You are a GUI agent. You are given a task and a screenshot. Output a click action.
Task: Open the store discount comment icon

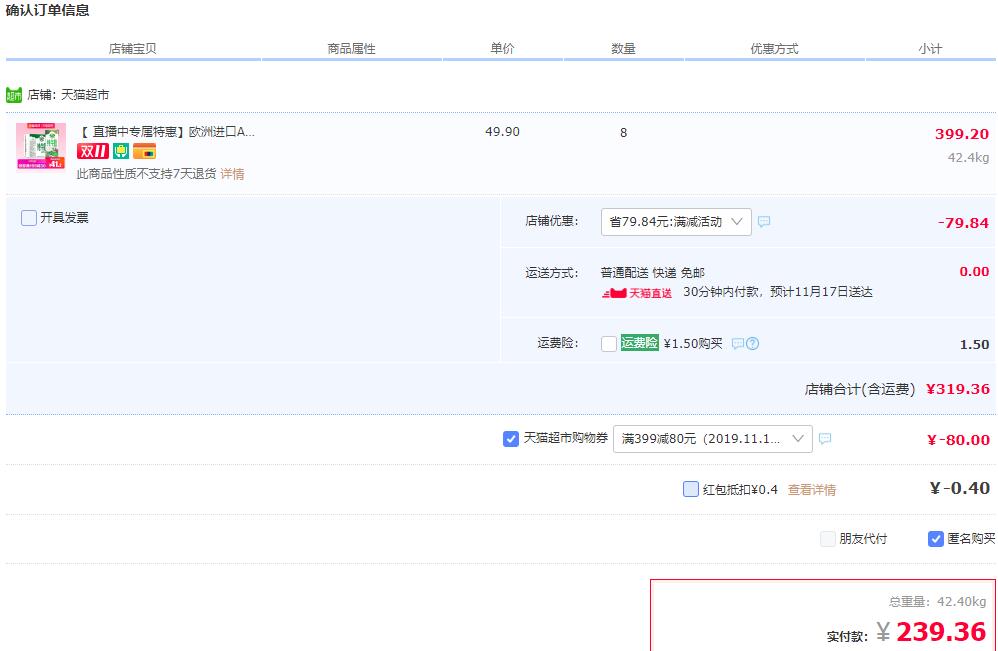pos(764,221)
